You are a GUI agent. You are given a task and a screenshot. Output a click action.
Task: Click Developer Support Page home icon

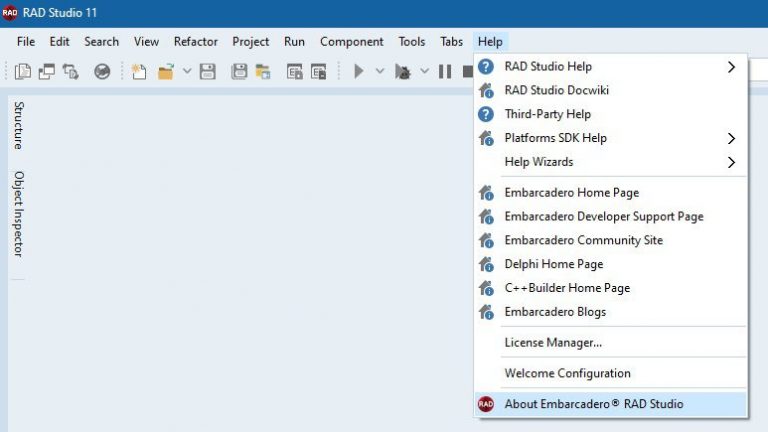(x=486, y=216)
